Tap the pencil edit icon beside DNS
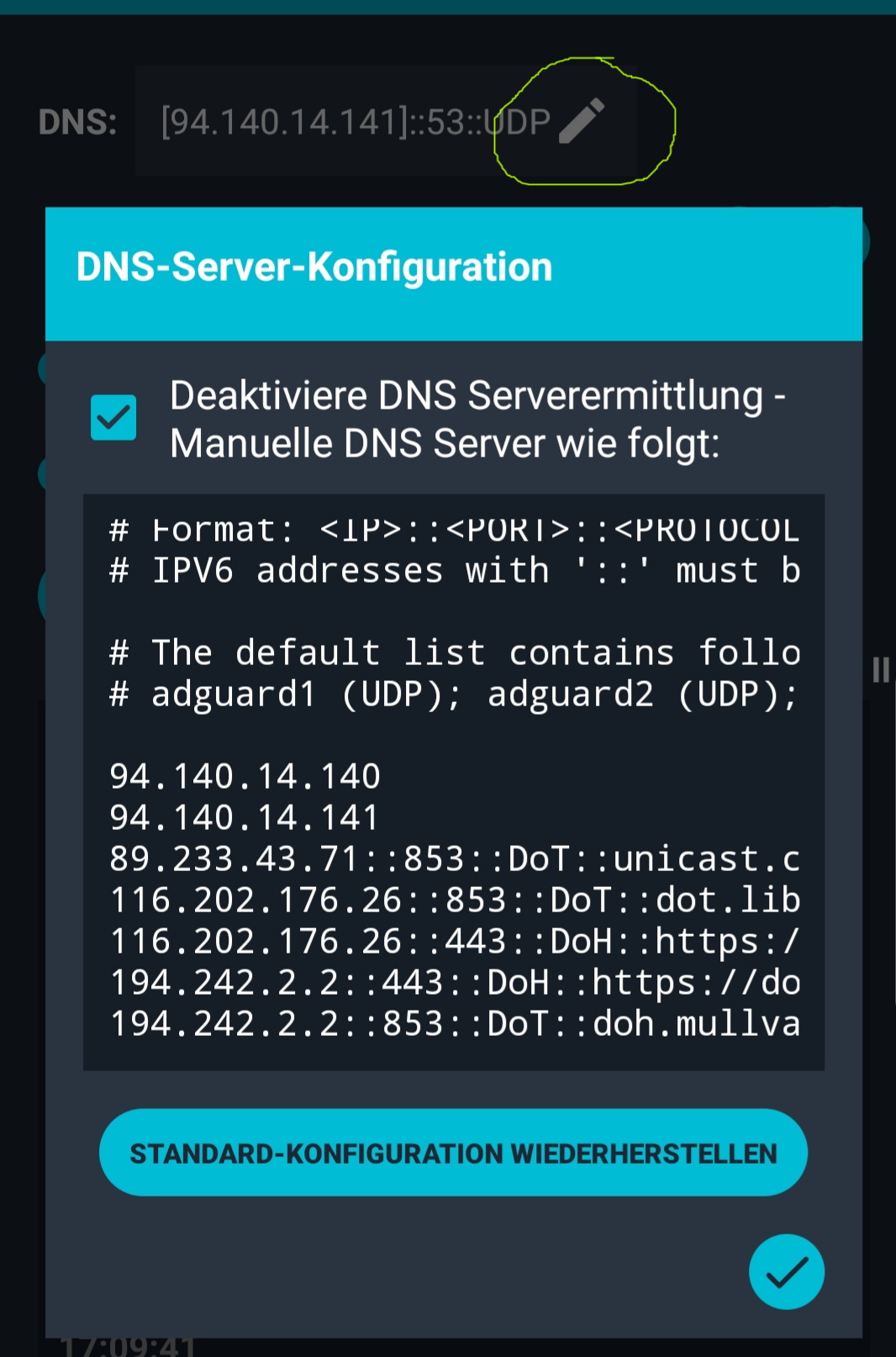This screenshot has height=1357, width=896. coord(582,121)
